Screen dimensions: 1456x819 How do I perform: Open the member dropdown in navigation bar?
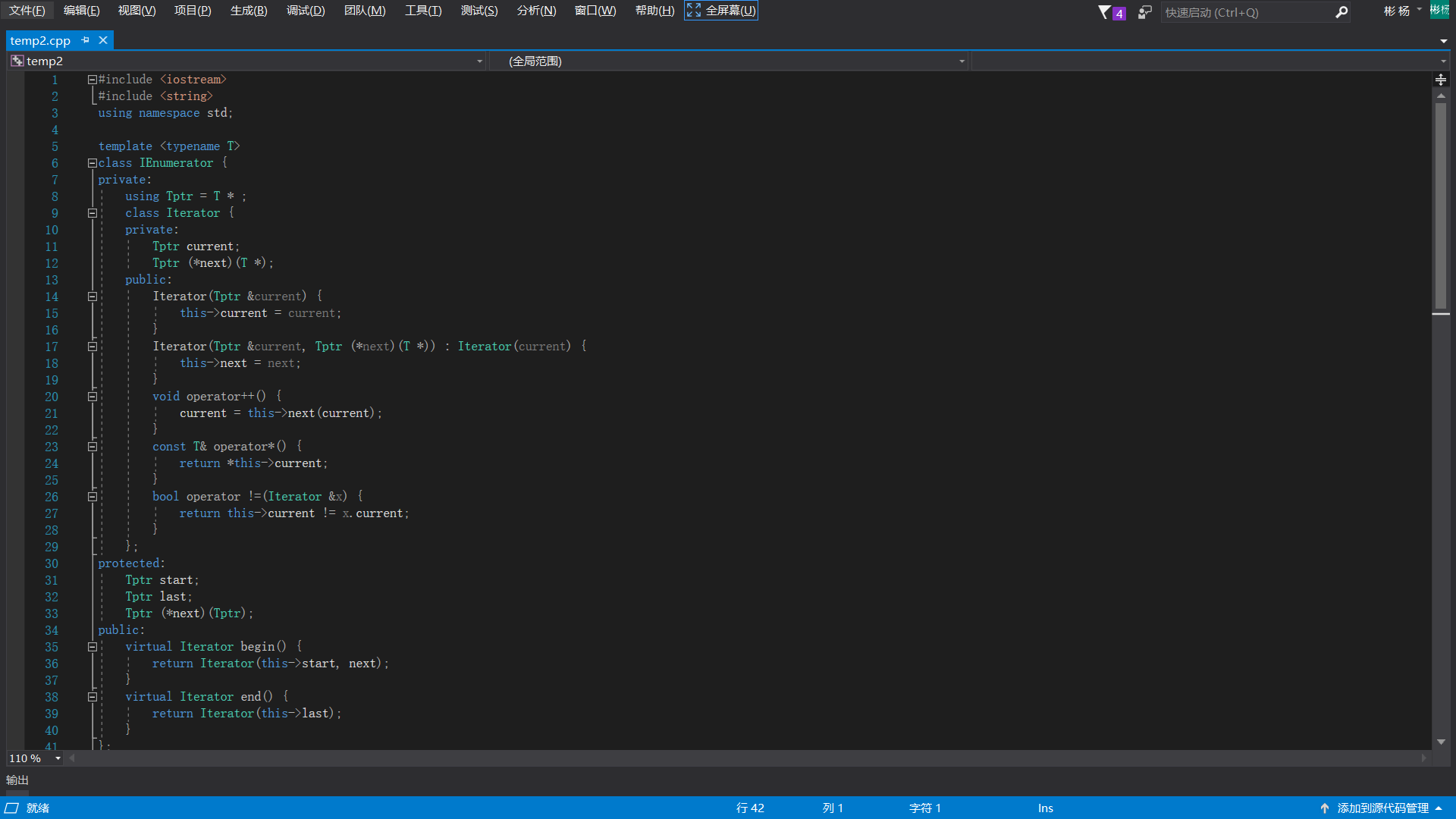(1442, 61)
